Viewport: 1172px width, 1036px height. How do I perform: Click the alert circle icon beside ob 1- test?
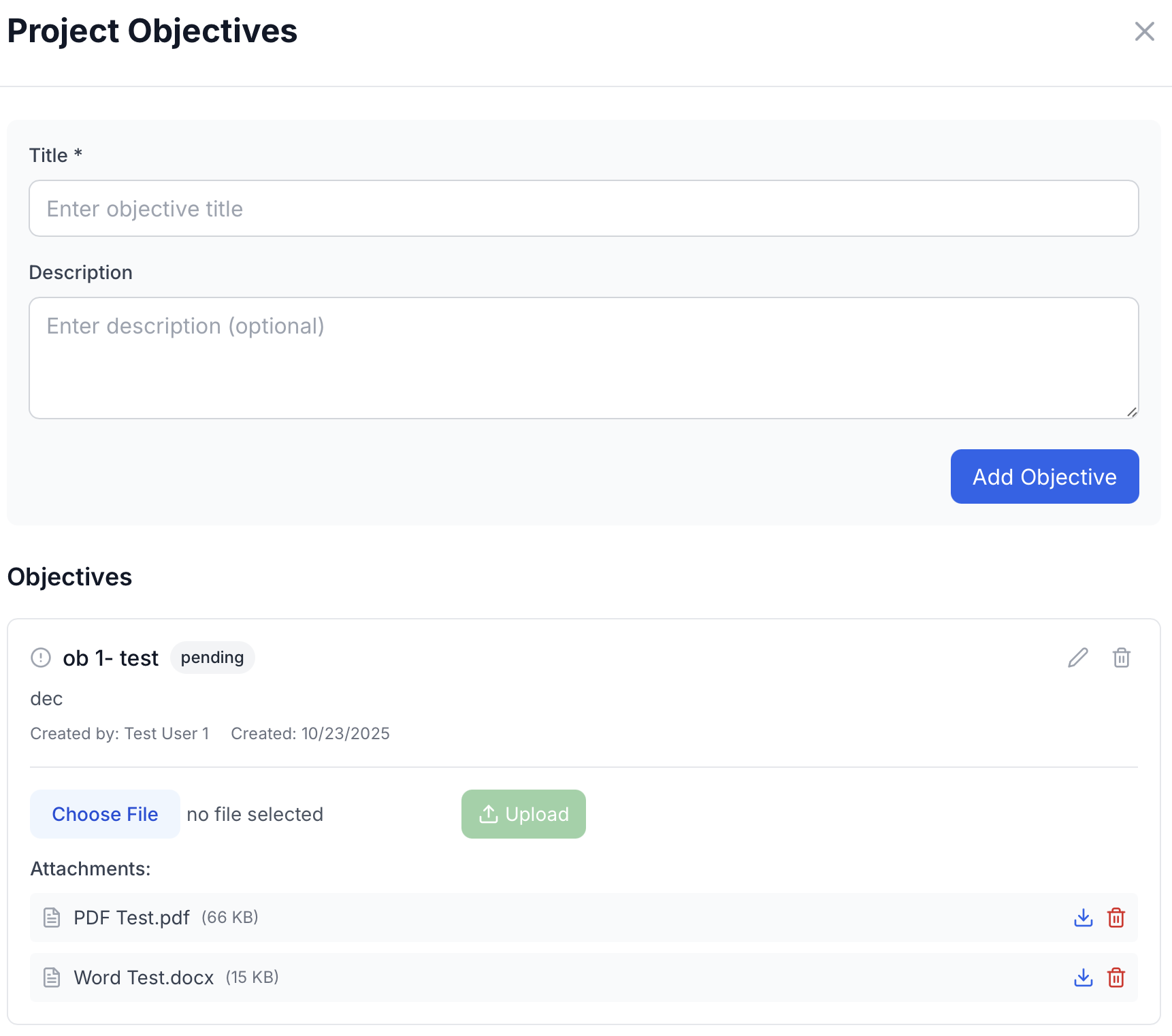coord(40,658)
